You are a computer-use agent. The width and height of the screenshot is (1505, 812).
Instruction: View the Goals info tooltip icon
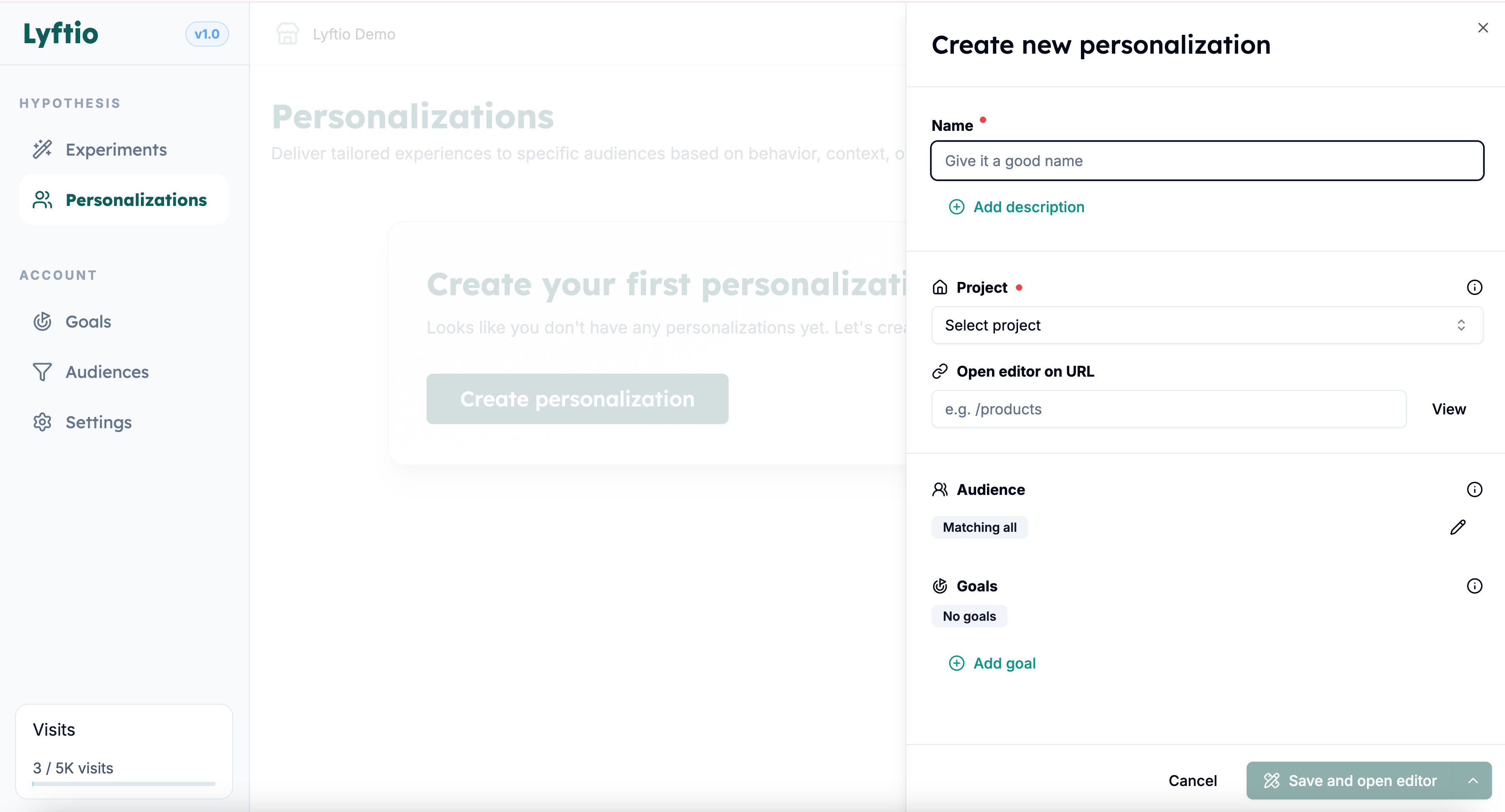pos(1475,586)
